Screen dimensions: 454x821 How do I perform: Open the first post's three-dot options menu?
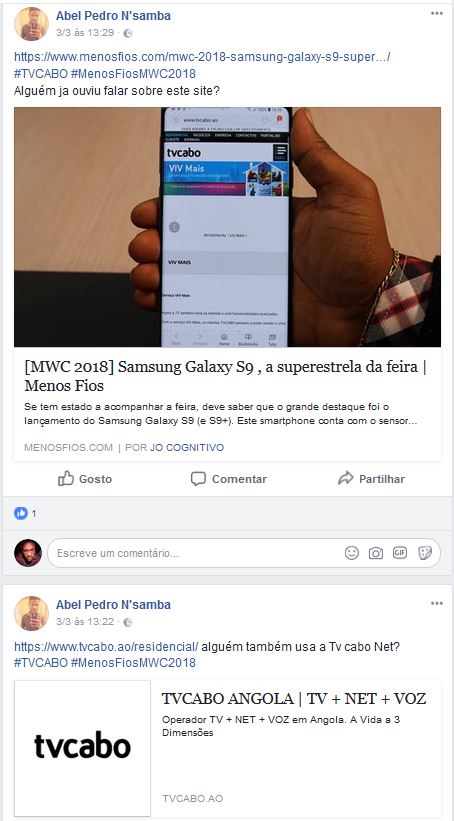[x=437, y=14]
